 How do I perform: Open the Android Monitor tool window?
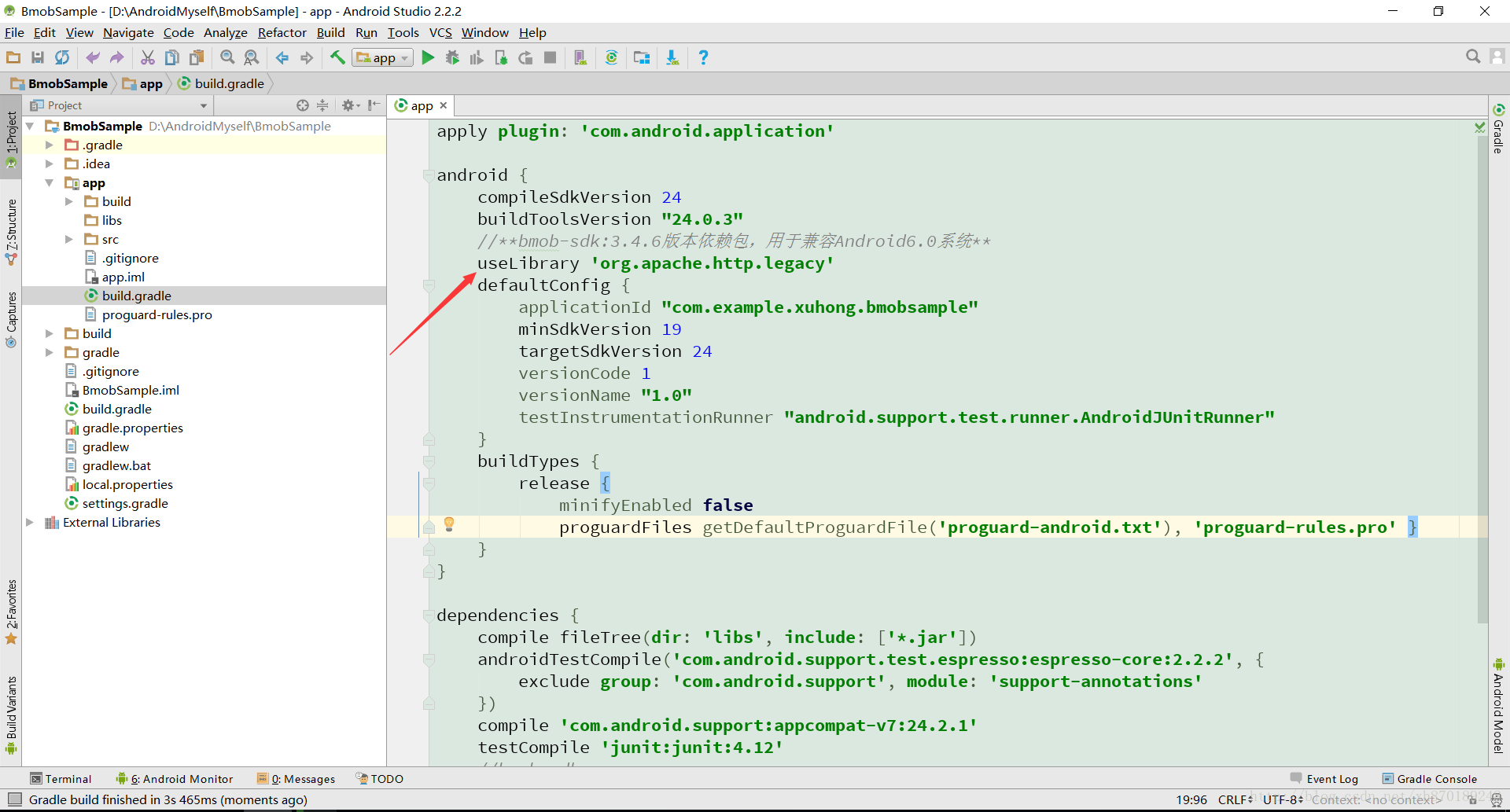click(175, 778)
